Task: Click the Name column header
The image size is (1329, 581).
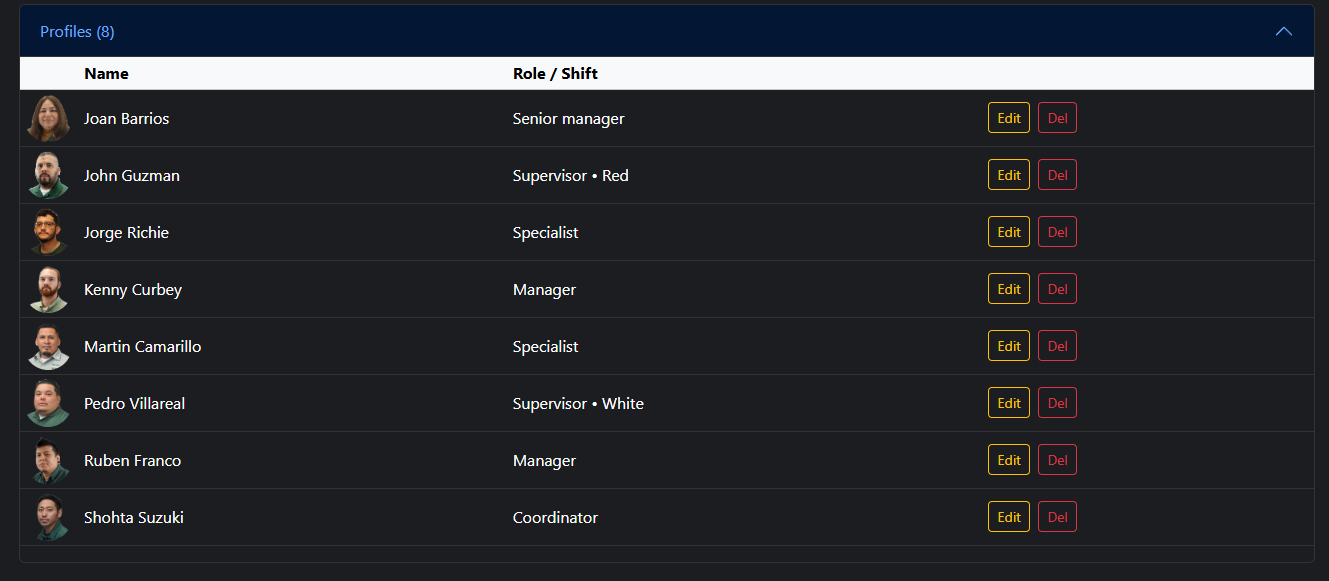Action: (106, 74)
